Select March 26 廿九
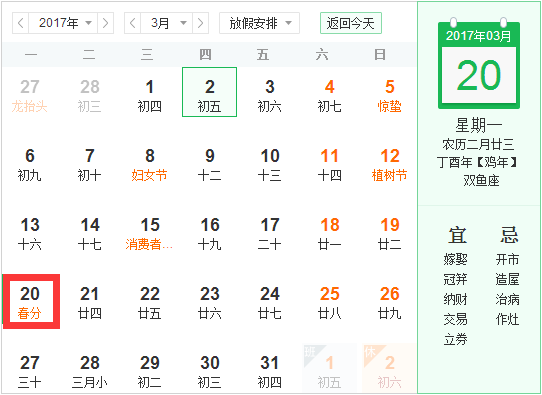 click(390, 302)
